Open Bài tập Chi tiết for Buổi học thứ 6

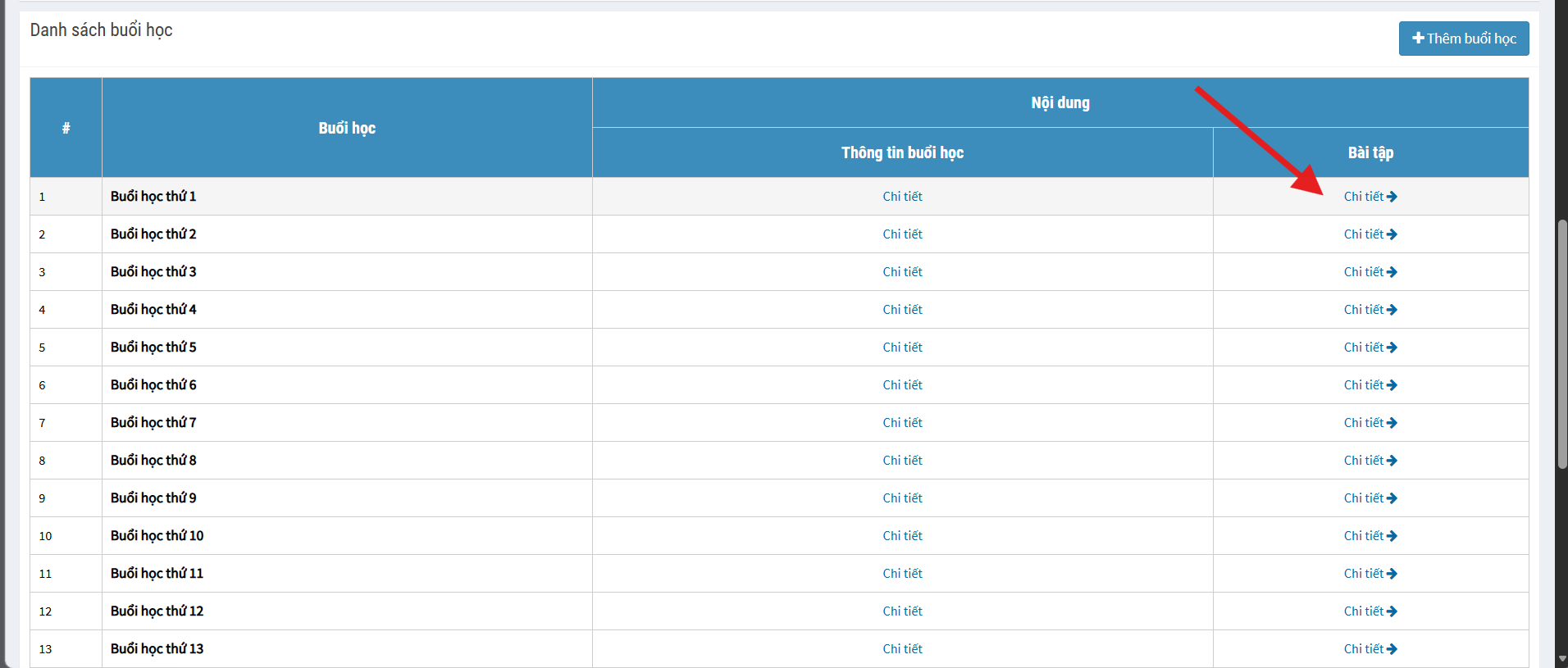coord(1365,385)
